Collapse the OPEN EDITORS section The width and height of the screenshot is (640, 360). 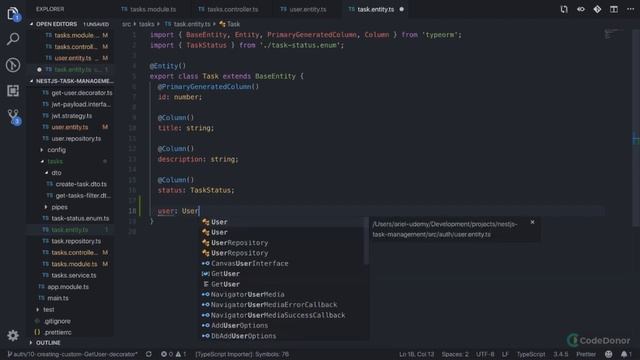pyautogui.click(x=56, y=24)
